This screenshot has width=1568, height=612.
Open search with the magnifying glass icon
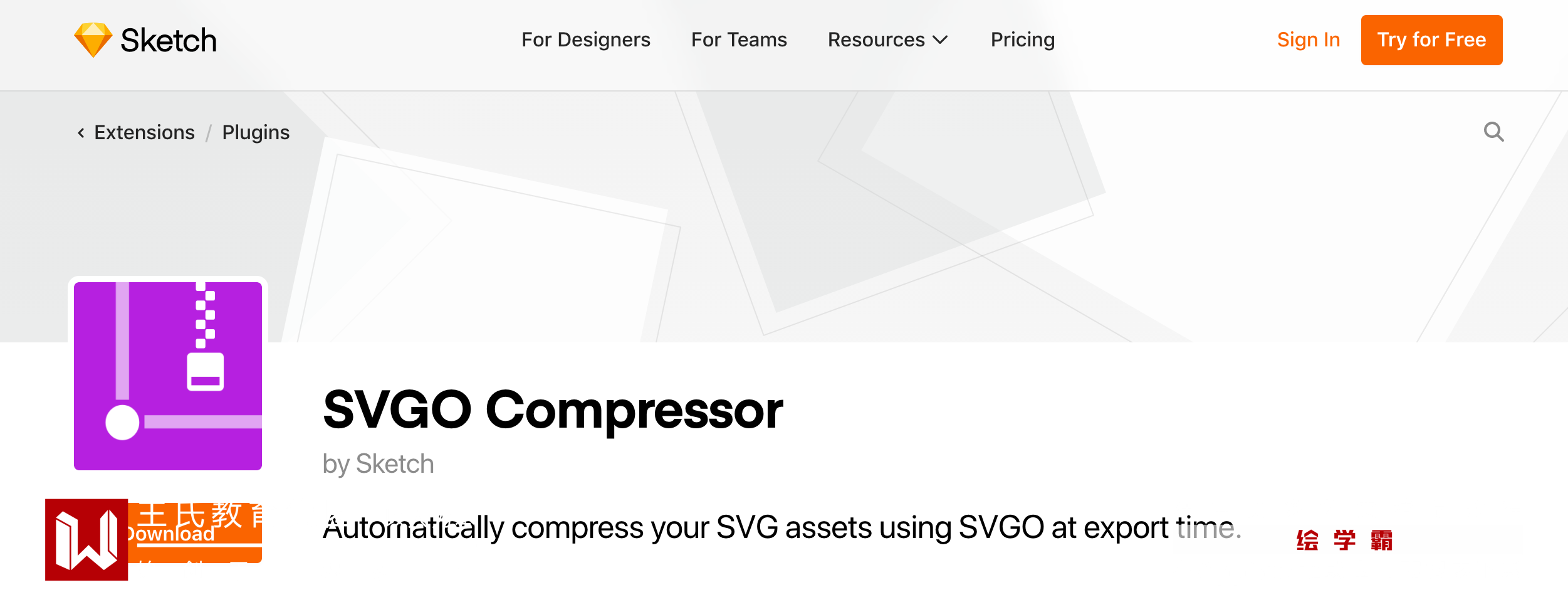click(x=1493, y=132)
